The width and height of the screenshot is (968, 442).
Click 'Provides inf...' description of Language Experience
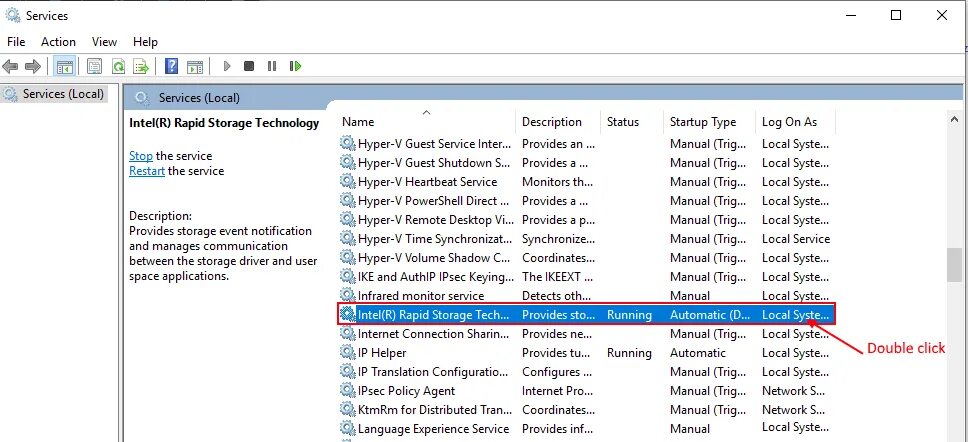click(x=556, y=428)
